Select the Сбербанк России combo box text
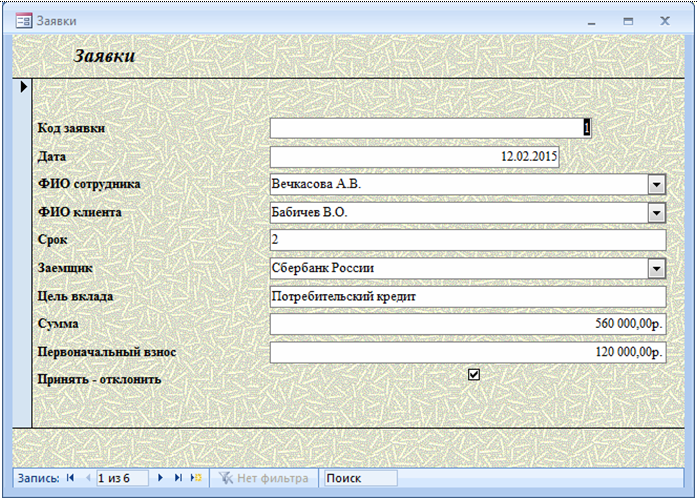 coord(323,268)
